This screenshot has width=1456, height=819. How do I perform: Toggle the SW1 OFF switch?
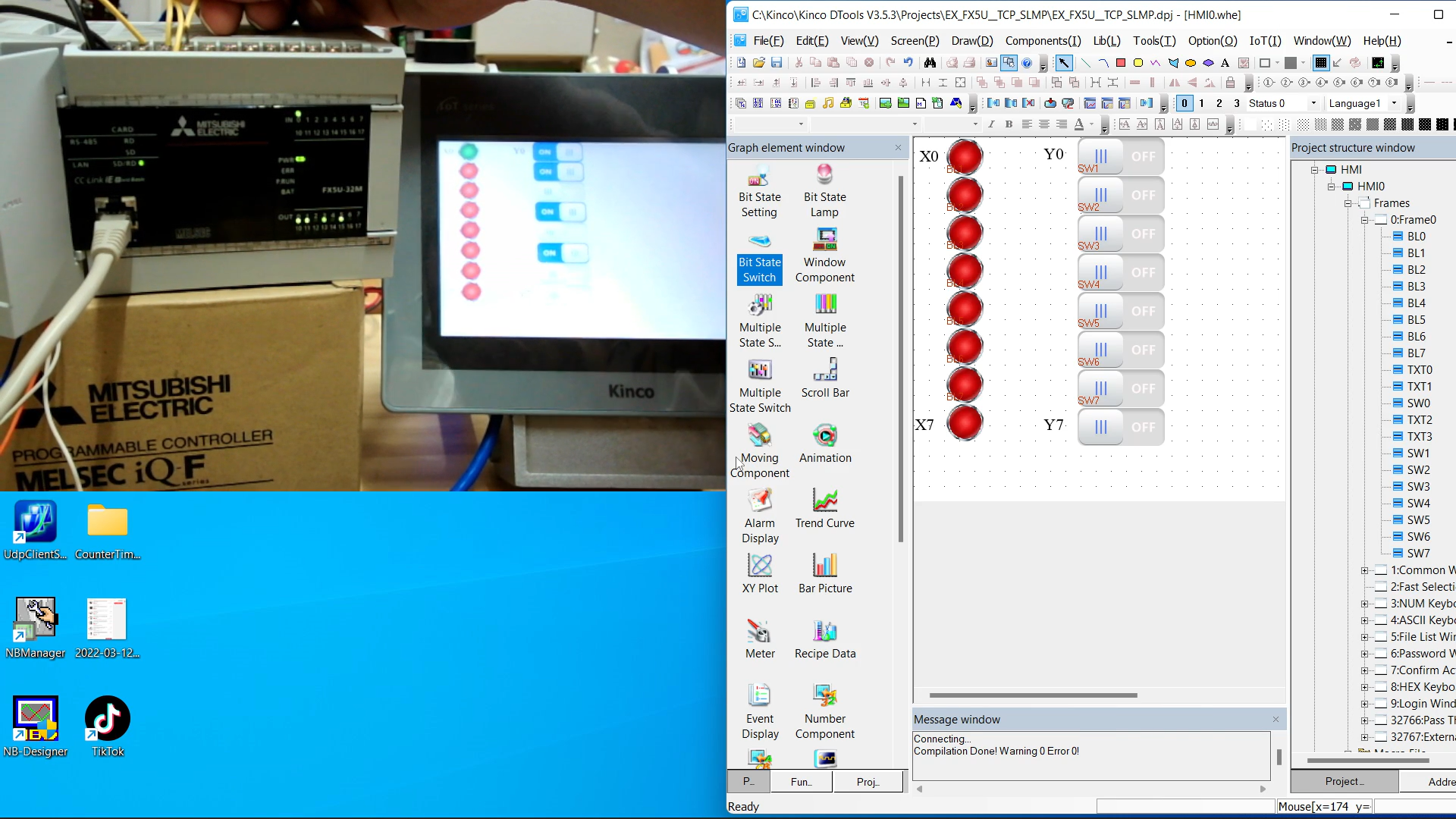[x=1121, y=157]
